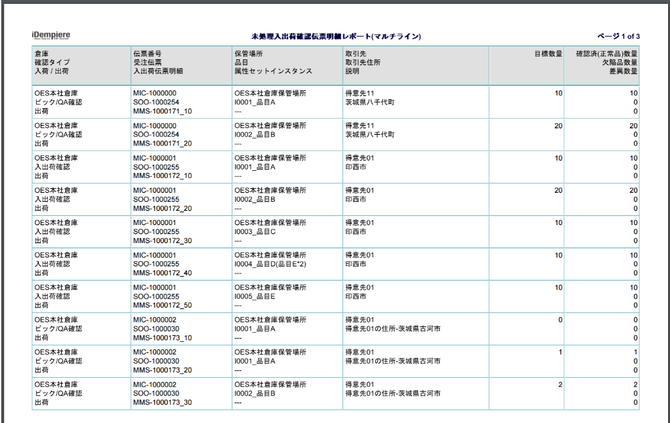Click SOO-1000254 in the MMS-1000171_20 row
670x423 pixels.
[156, 135]
